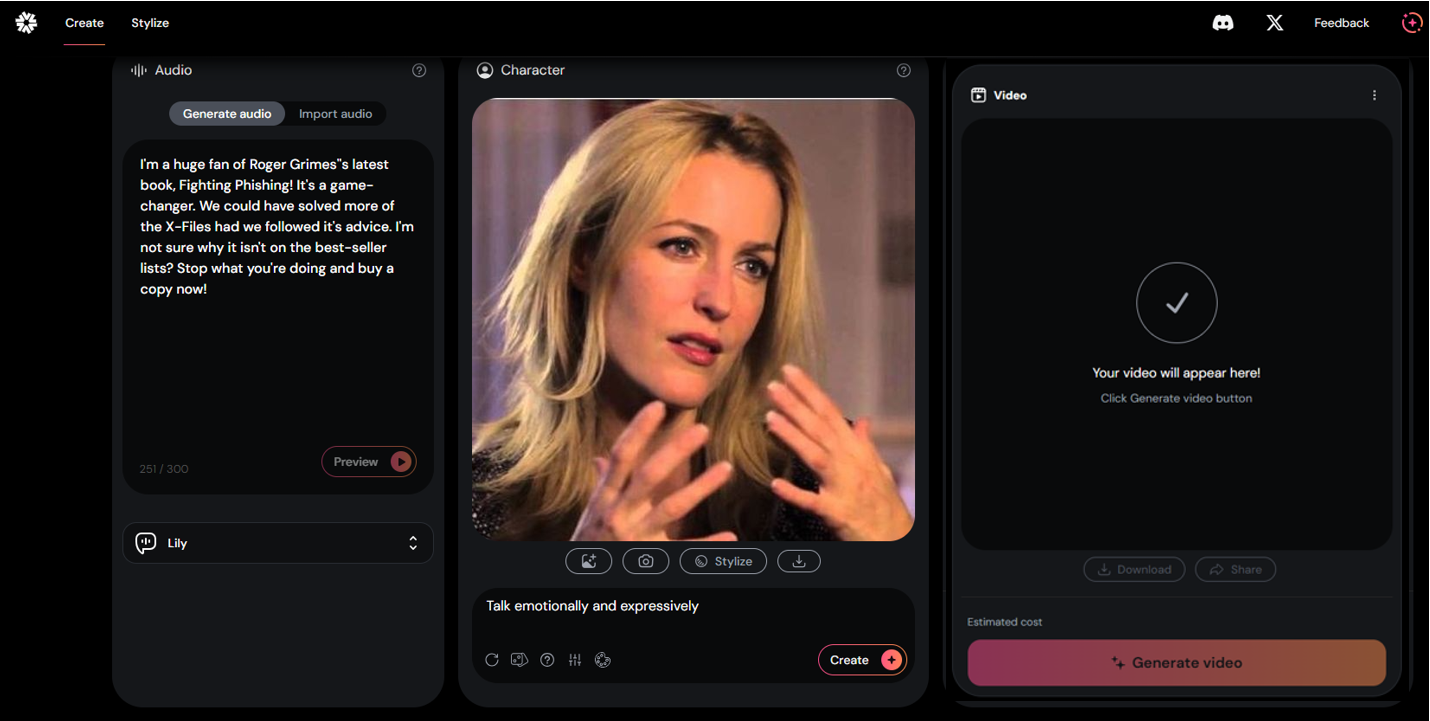
Task: Preview the audio script
Action: pos(369,462)
